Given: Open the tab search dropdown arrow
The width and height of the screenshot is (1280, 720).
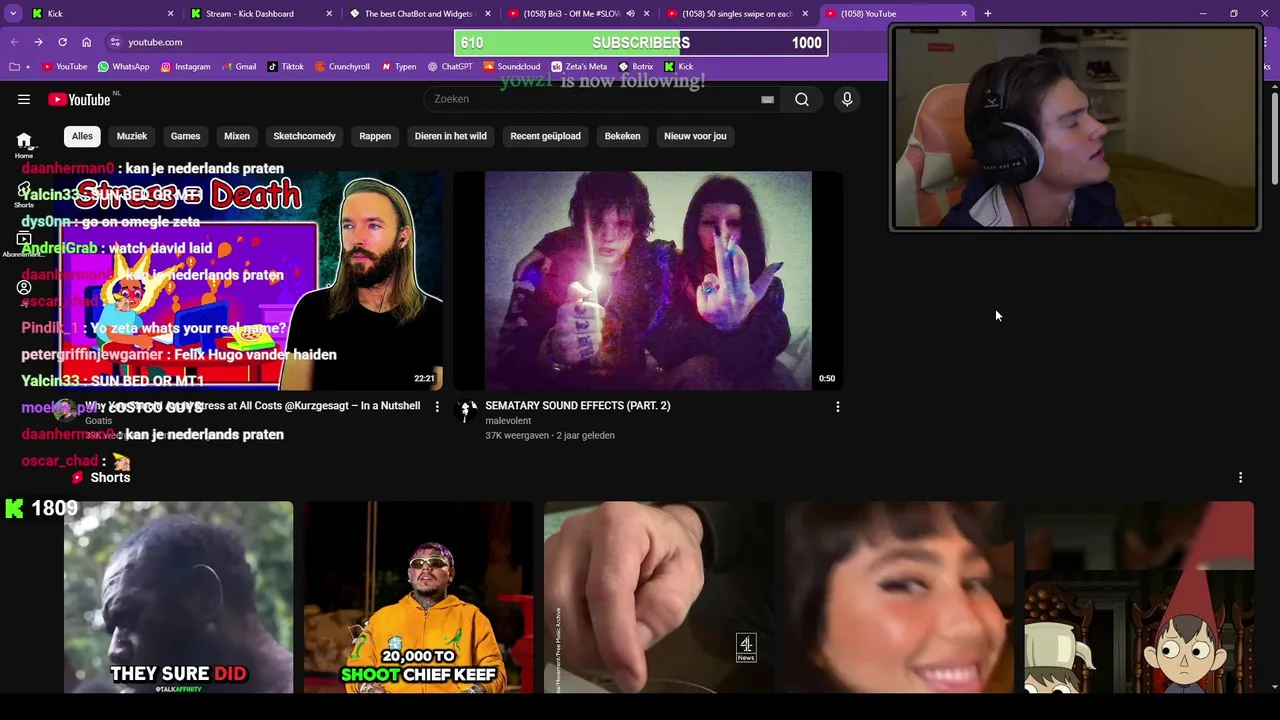Looking at the screenshot, I should point(13,13).
